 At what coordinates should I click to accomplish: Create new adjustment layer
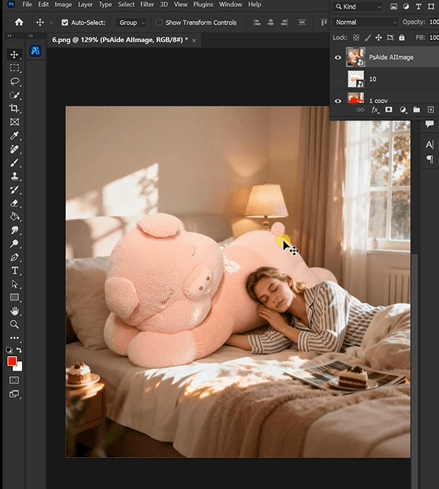pos(403,110)
